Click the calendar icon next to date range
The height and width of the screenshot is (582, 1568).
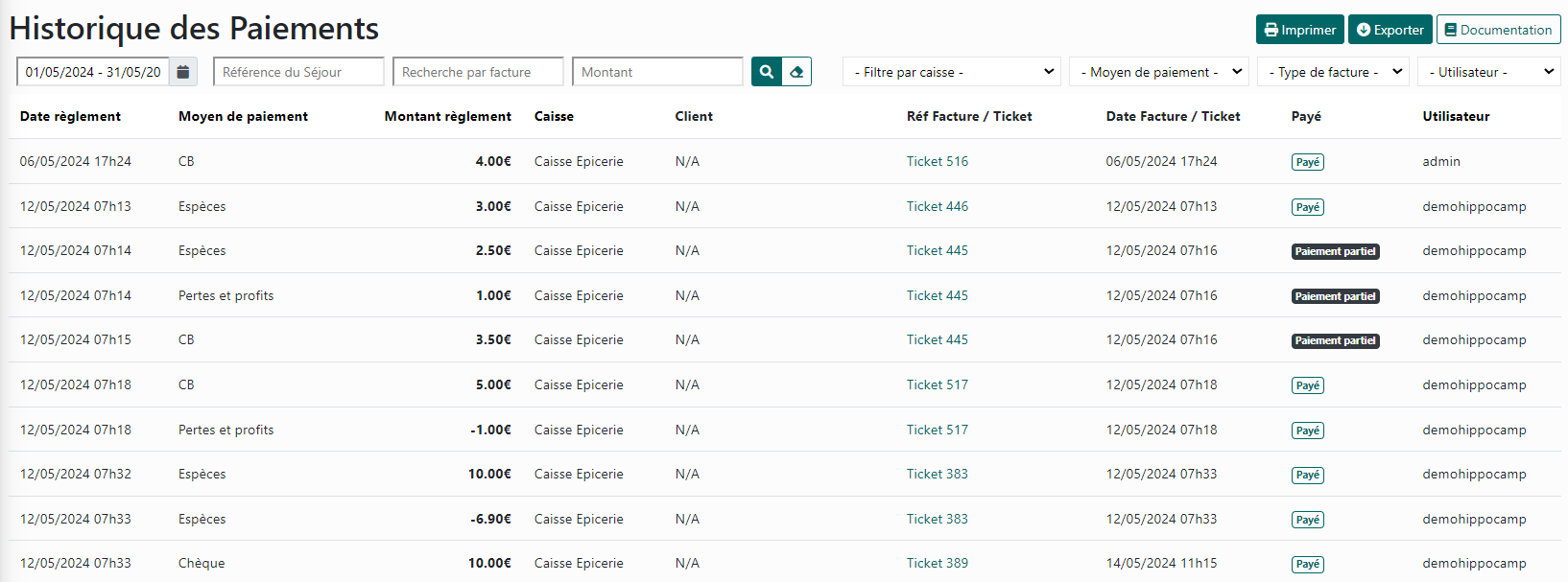(x=183, y=72)
